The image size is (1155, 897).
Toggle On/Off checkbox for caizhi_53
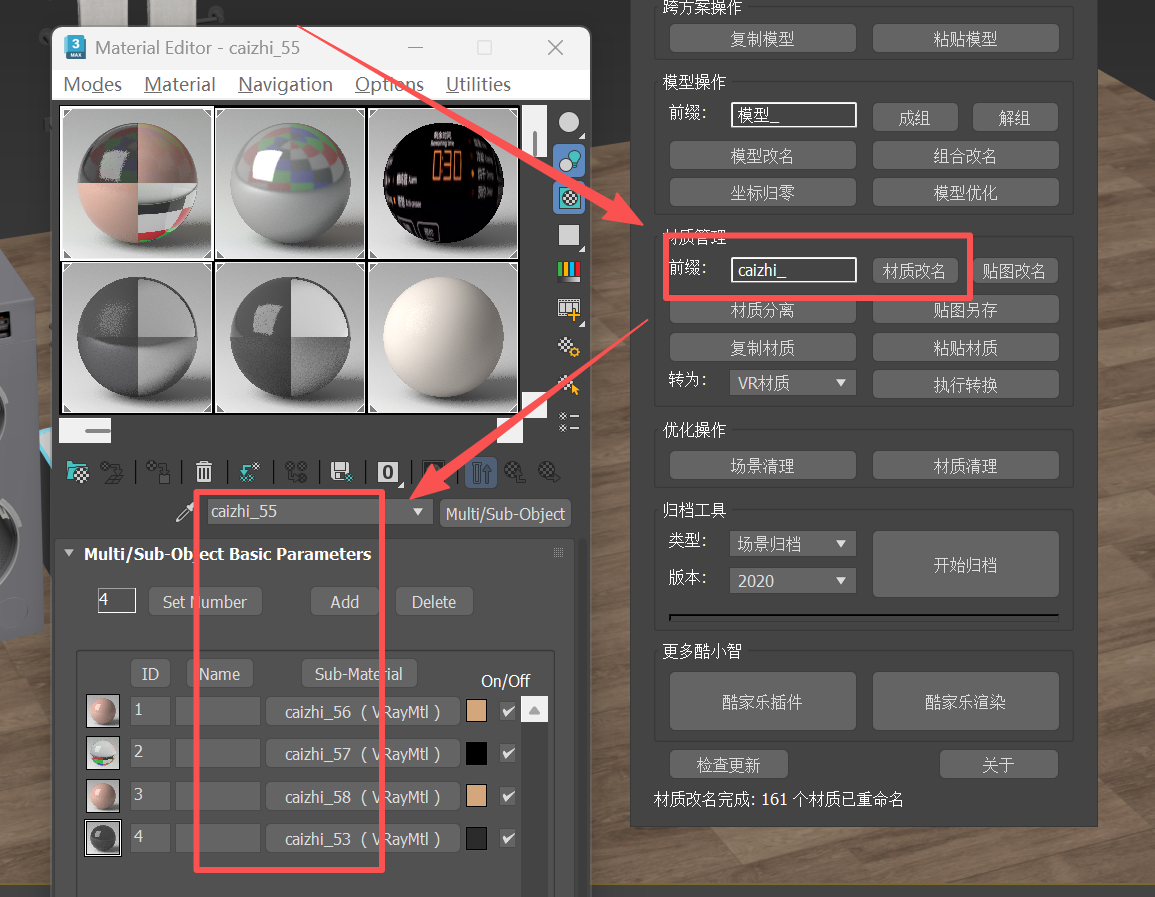click(x=508, y=838)
